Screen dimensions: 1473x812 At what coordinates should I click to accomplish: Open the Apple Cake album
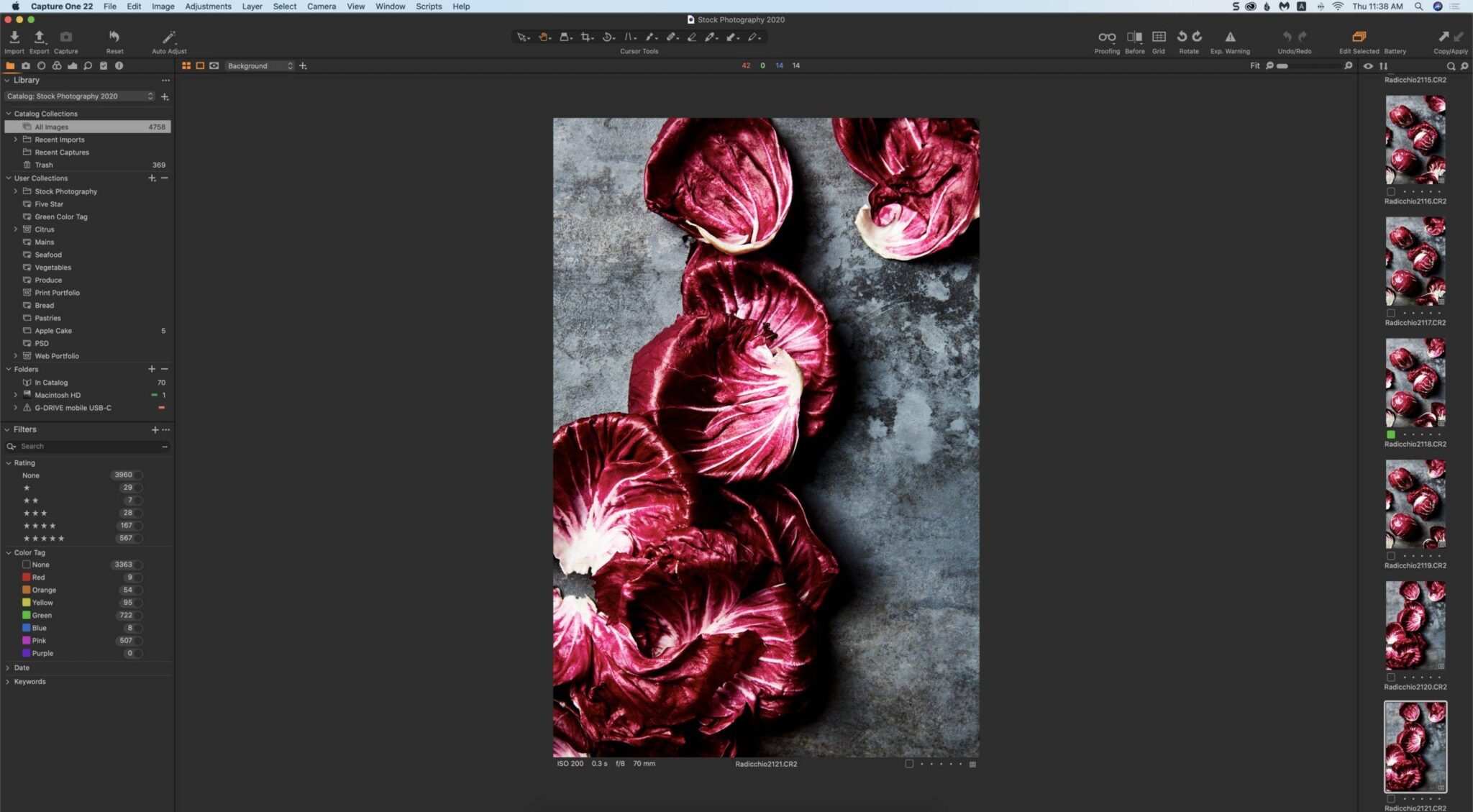click(53, 331)
